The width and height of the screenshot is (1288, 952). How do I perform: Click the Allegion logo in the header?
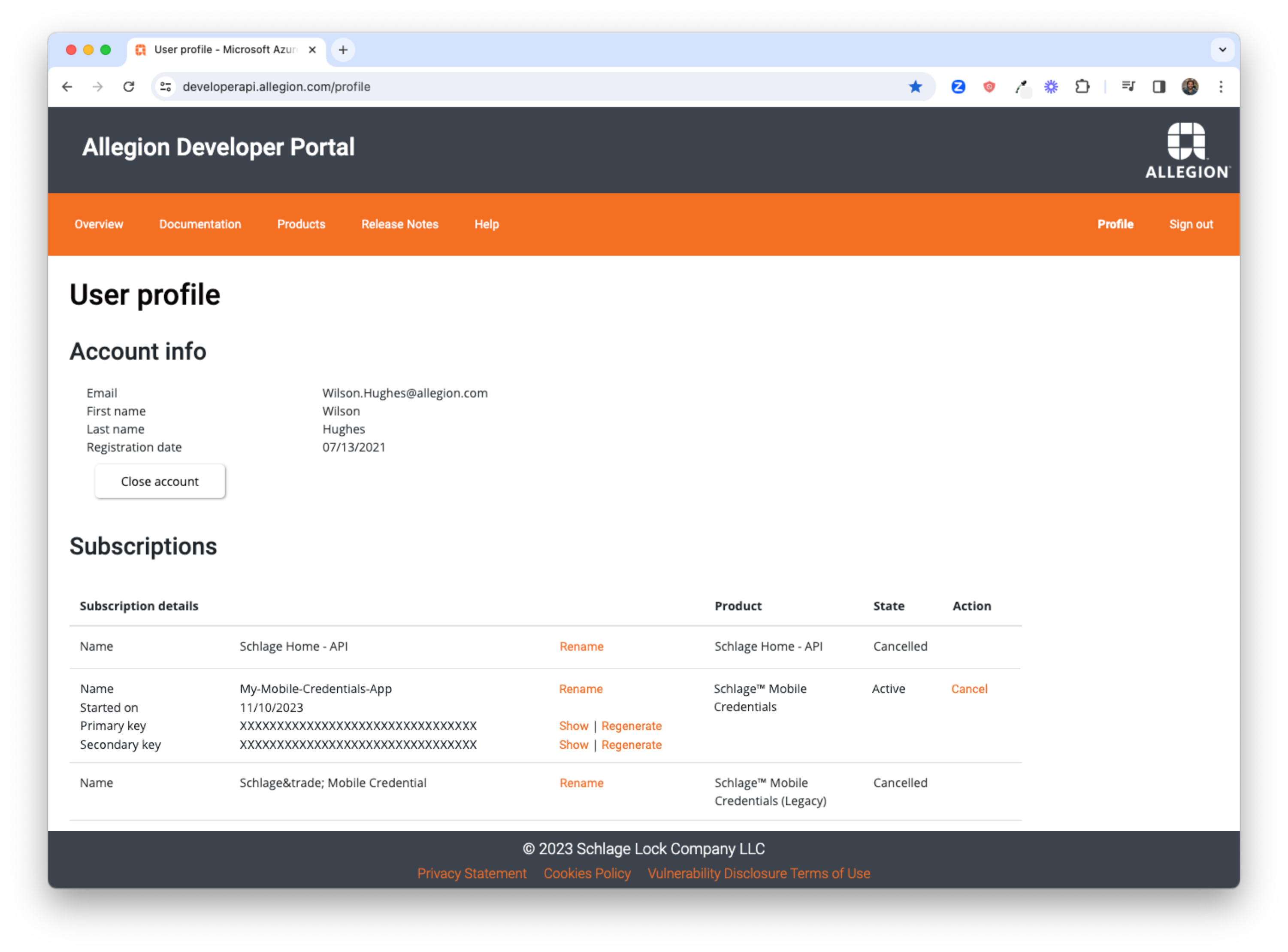click(x=1188, y=150)
